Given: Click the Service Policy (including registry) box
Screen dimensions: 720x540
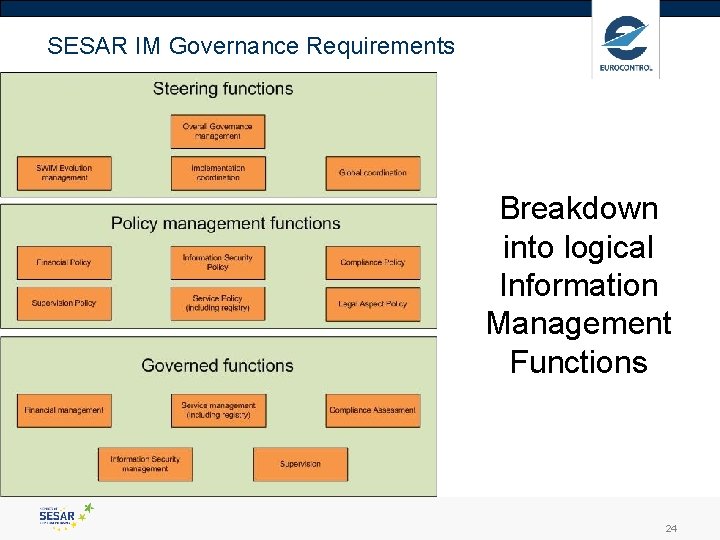Looking at the screenshot, I should [x=218, y=304].
